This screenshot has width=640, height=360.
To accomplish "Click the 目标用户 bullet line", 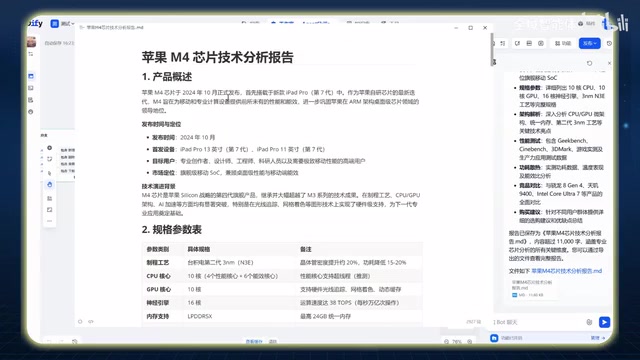I will click(x=258, y=161).
